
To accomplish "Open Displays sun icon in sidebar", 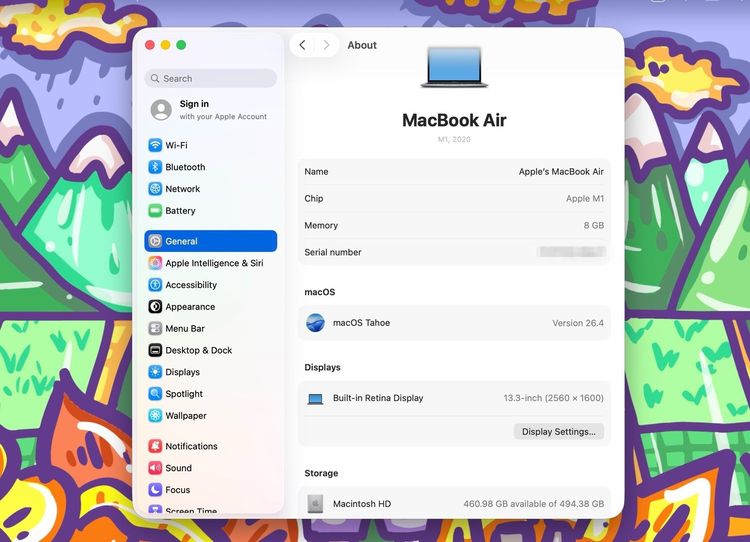I will tap(155, 372).
